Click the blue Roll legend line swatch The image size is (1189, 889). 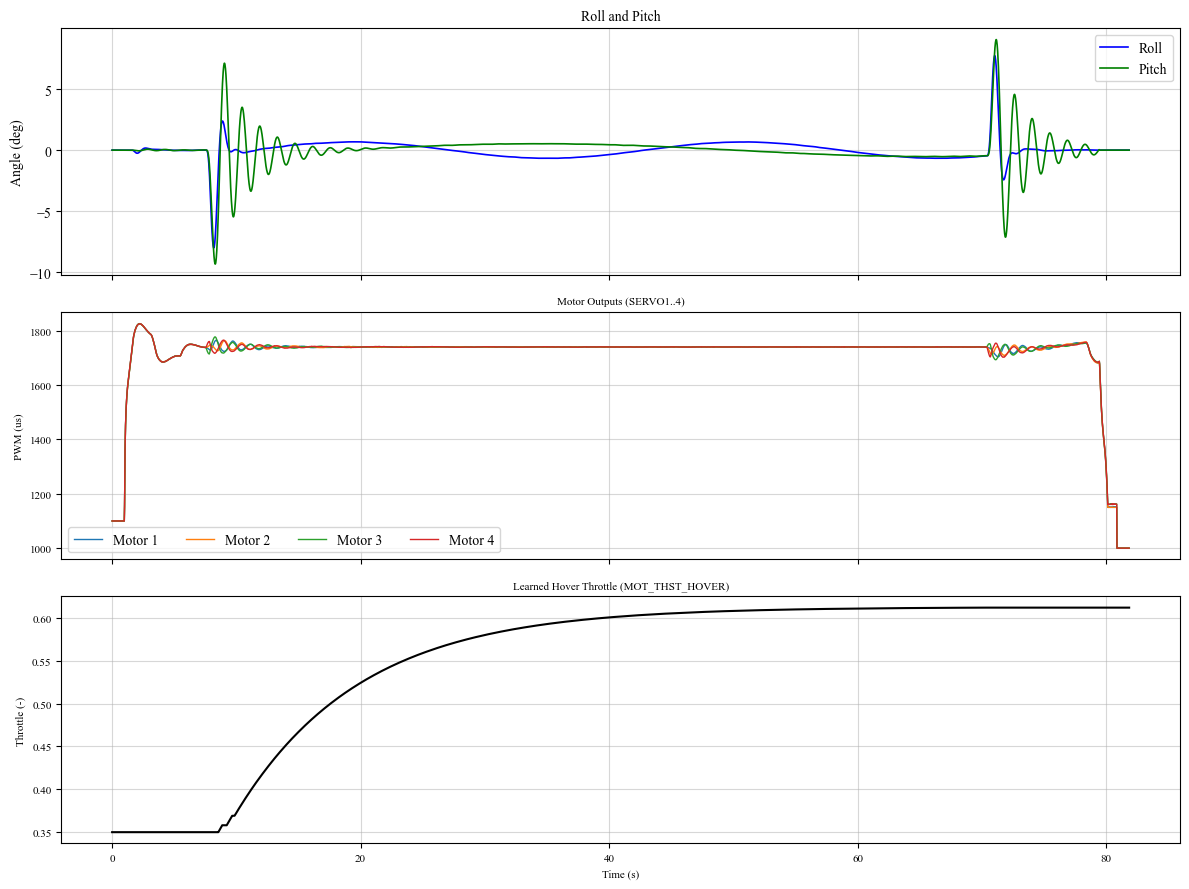coord(1114,48)
